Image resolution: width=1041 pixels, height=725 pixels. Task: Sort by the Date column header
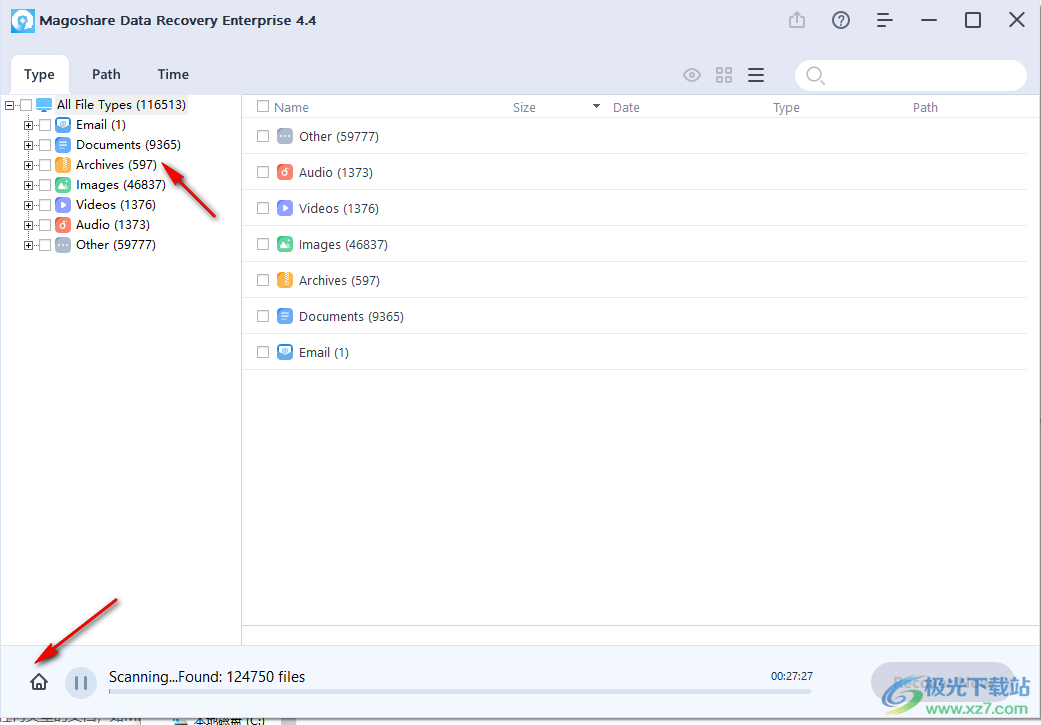[626, 108]
